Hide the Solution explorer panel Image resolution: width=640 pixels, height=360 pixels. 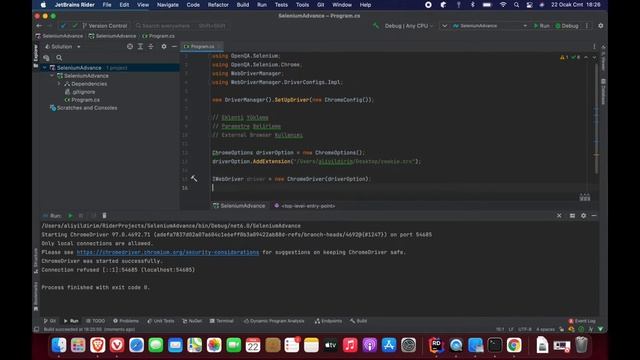[x=174, y=47]
